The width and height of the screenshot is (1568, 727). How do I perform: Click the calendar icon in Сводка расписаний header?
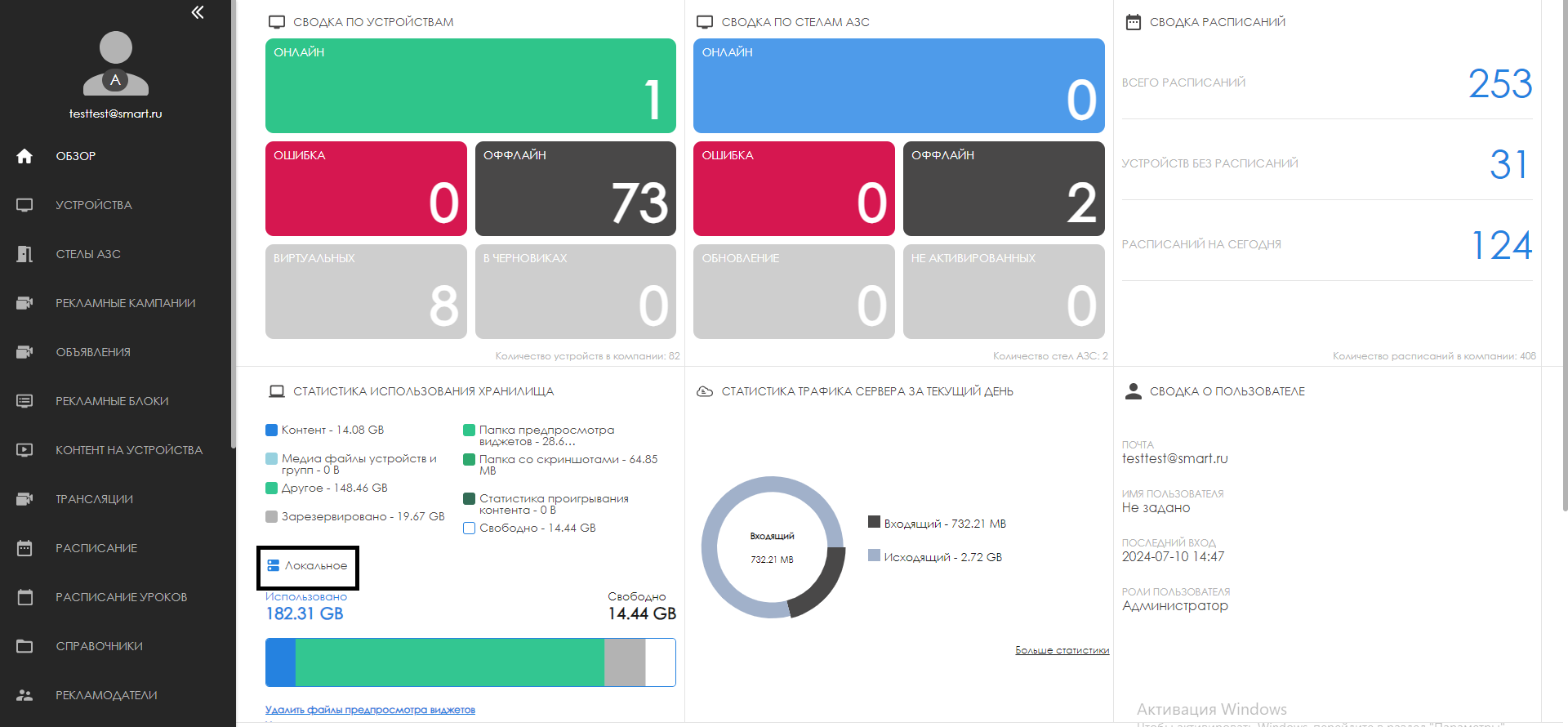coord(1134,22)
